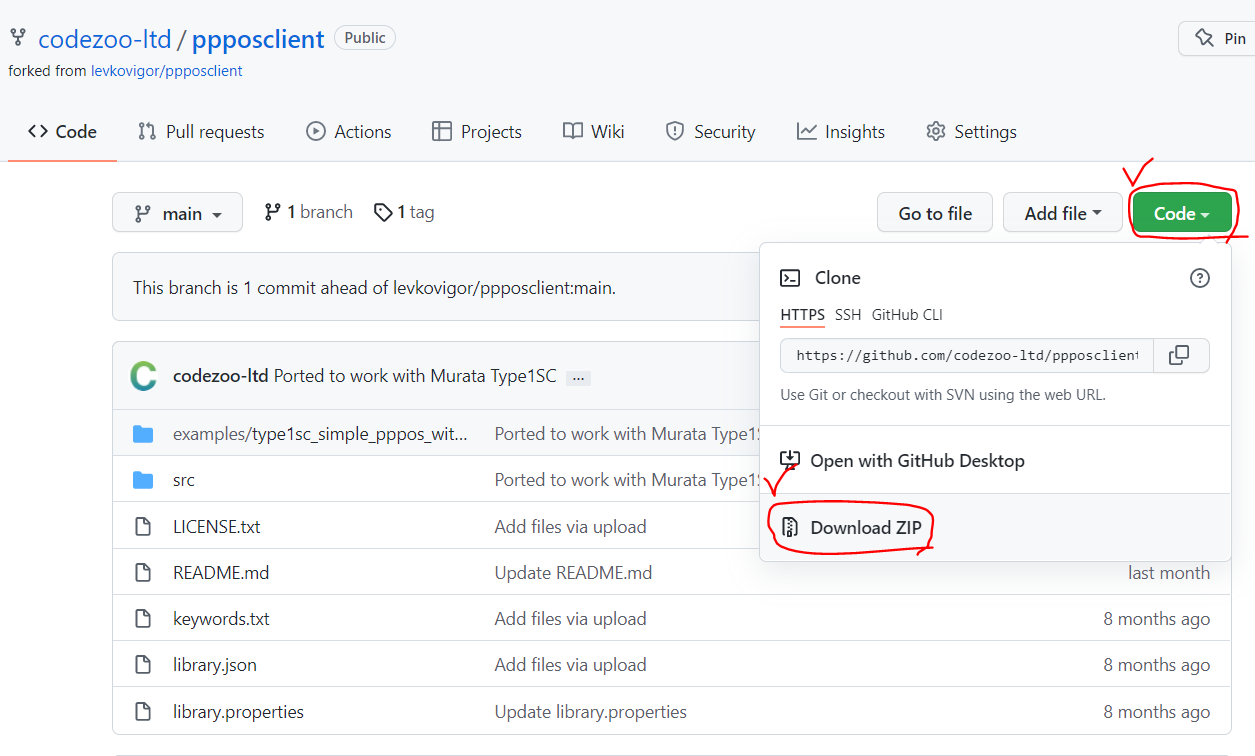This screenshot has height=756, width=1255.
Task: Open the Projects tab
Action: pyautogui.click(x=477, y=132)
